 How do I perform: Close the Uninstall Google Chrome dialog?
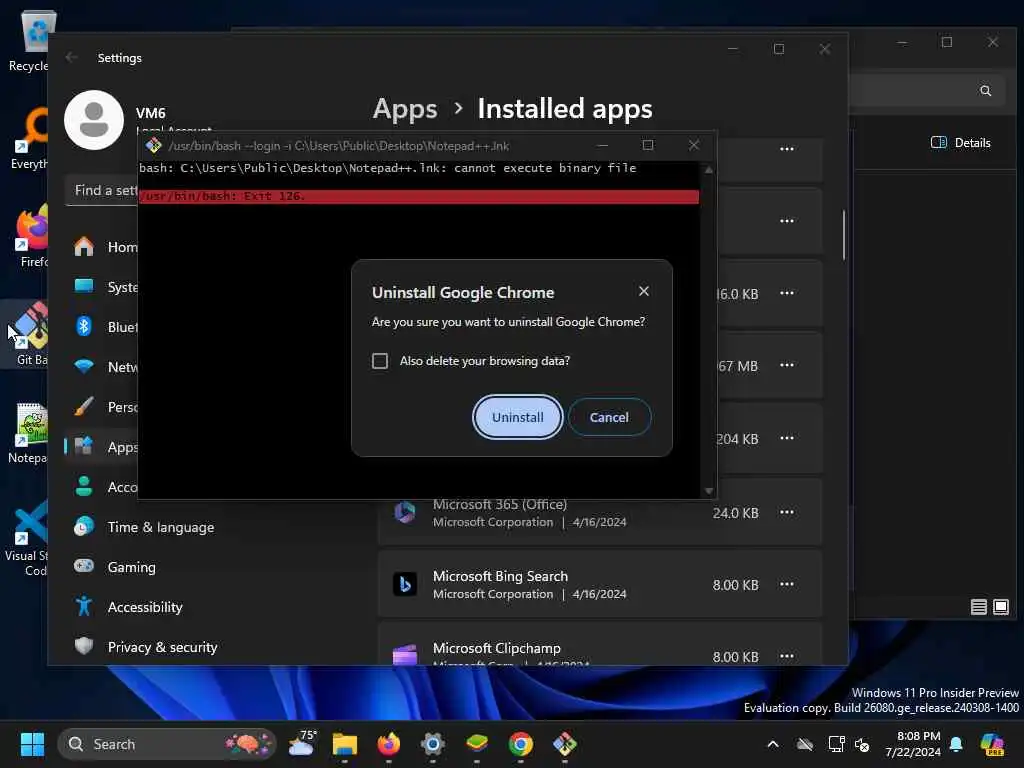(x=643, y=291)
